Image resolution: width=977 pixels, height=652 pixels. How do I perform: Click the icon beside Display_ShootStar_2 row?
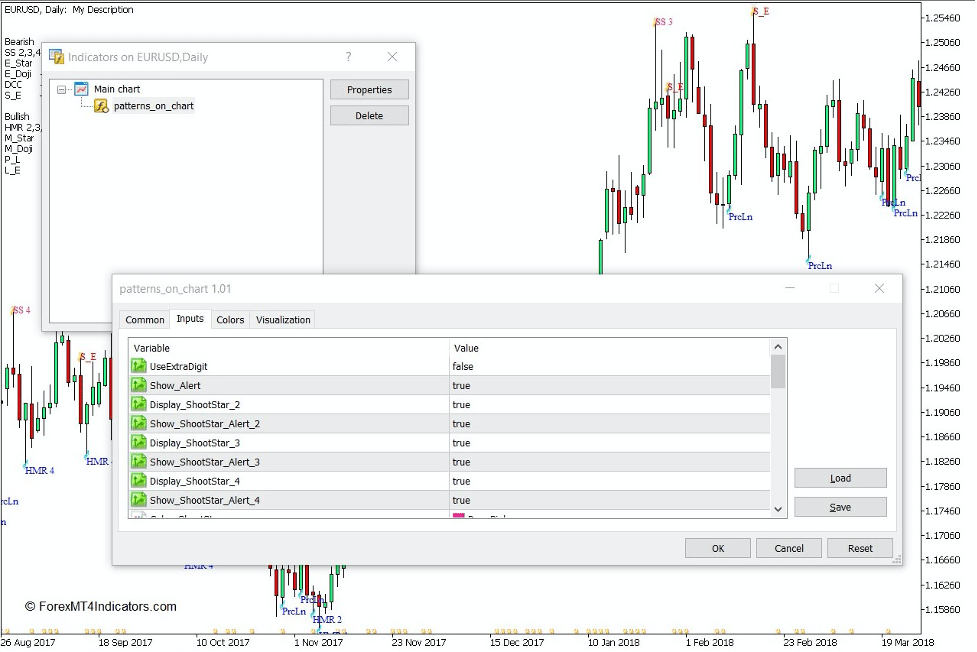click(x=139, y=404)
